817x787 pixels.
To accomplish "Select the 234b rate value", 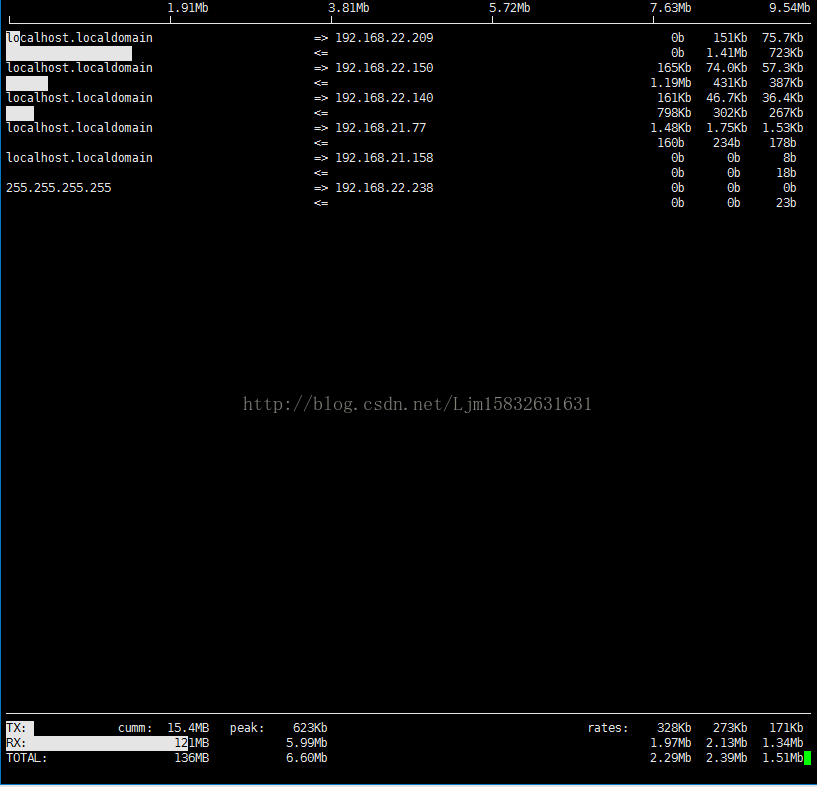I will pos(727,143).
